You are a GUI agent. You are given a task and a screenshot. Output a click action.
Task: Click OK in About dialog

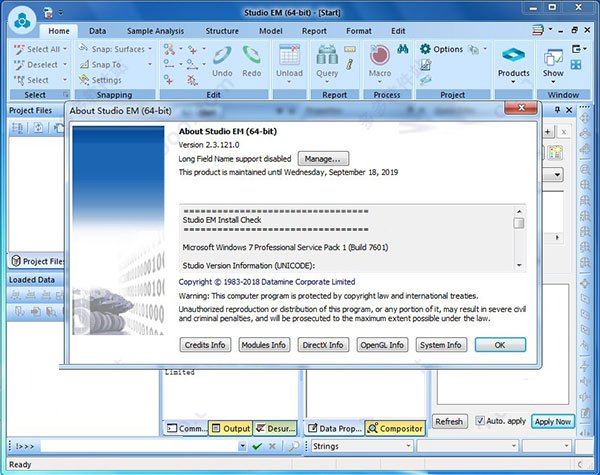[500, 345]
